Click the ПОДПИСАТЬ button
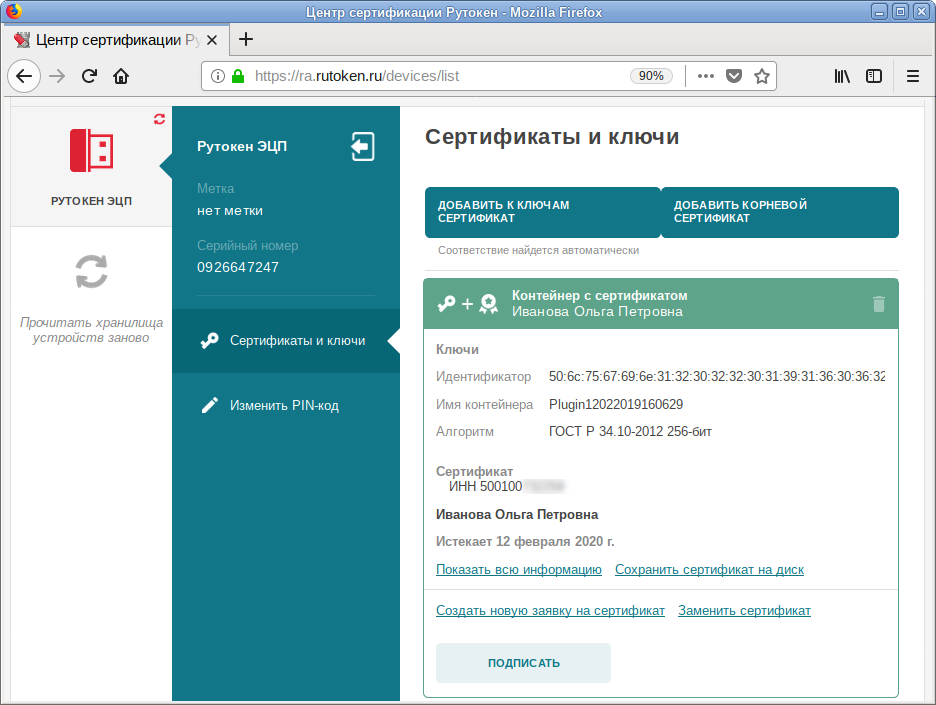936x705 pixels. pos(524,663)
